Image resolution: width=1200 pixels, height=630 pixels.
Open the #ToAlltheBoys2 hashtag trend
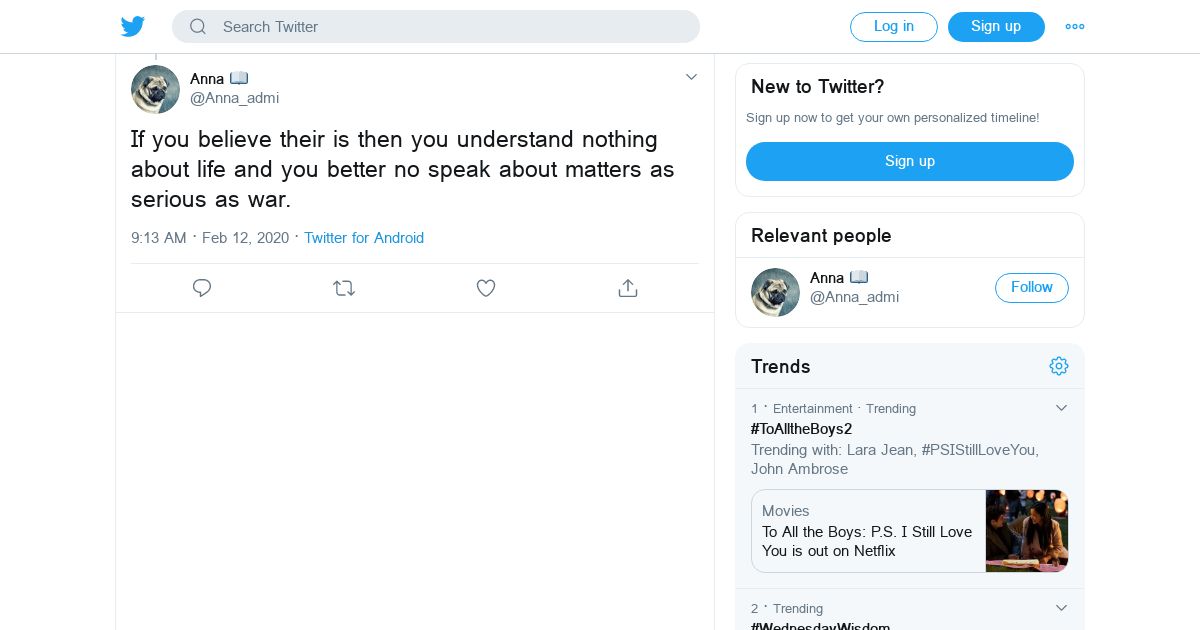point(801,429)
